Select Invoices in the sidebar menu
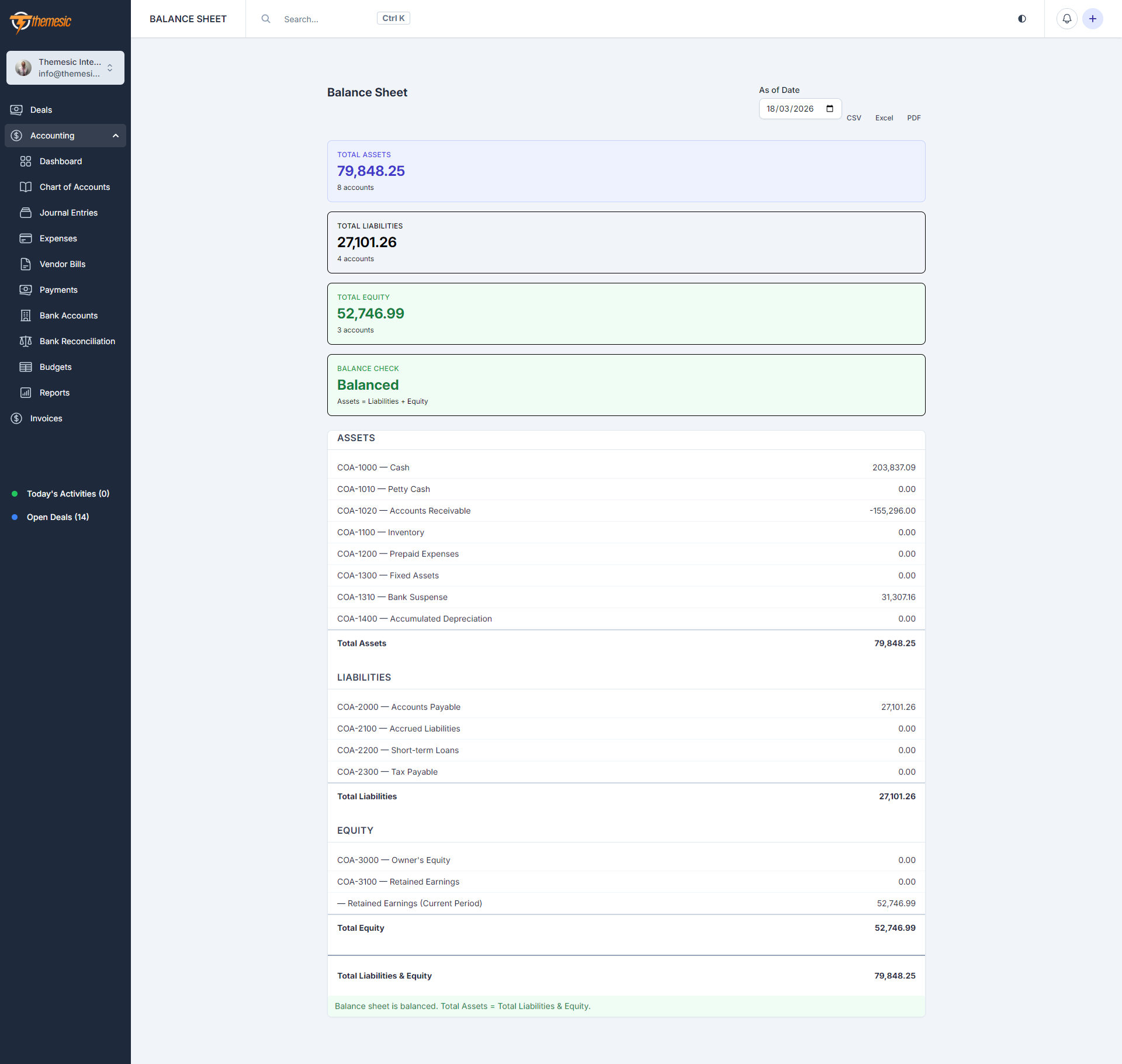This screenshot has height=1064, width=1122. (46, 418)
